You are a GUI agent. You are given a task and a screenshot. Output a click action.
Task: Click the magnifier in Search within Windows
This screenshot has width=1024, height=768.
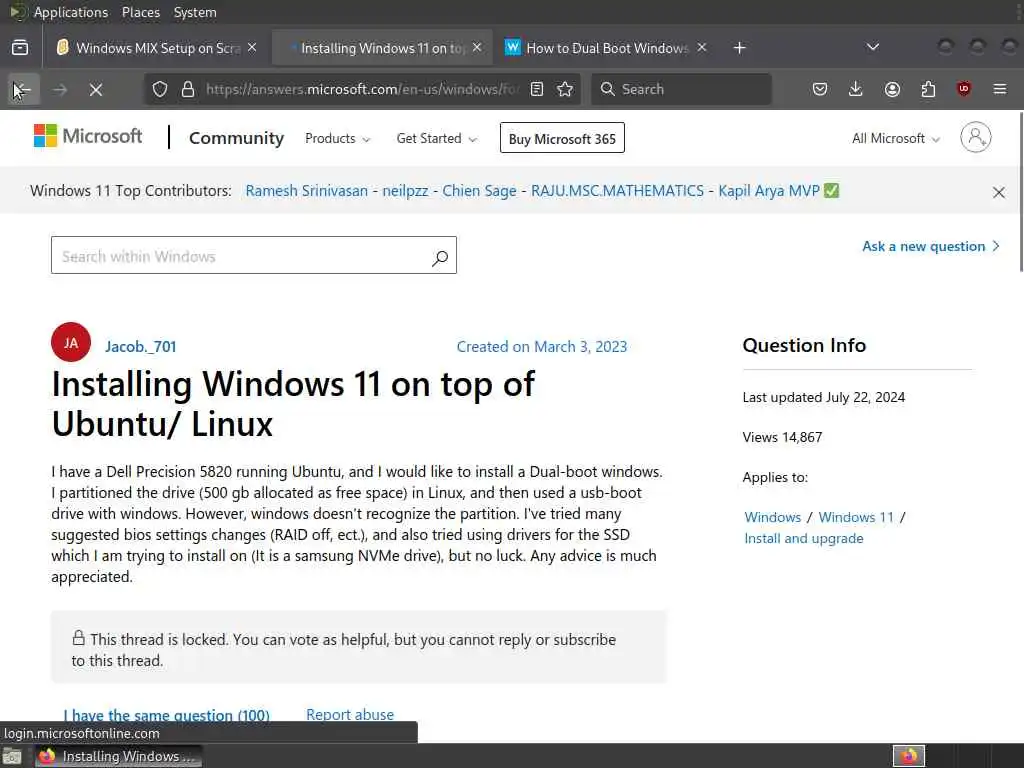coord(440,258)
